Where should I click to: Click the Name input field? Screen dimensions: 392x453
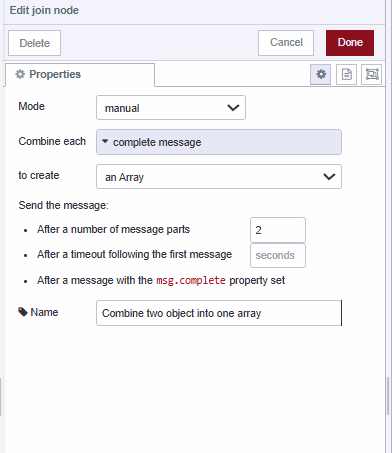point(219,313)
